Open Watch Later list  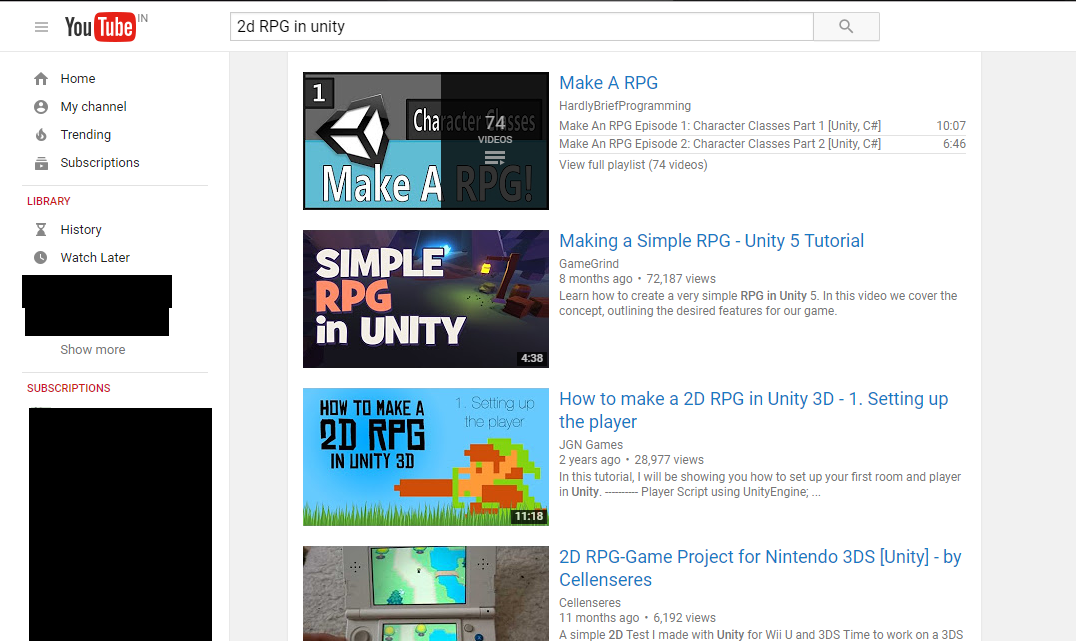[95, 257]
